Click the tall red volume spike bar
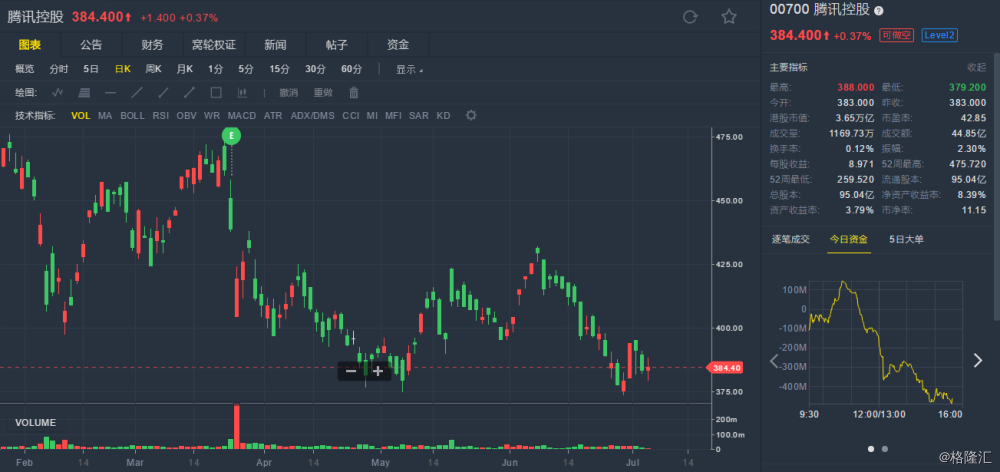The height and width of the screenshot is (472, 1000). [237, 426]
